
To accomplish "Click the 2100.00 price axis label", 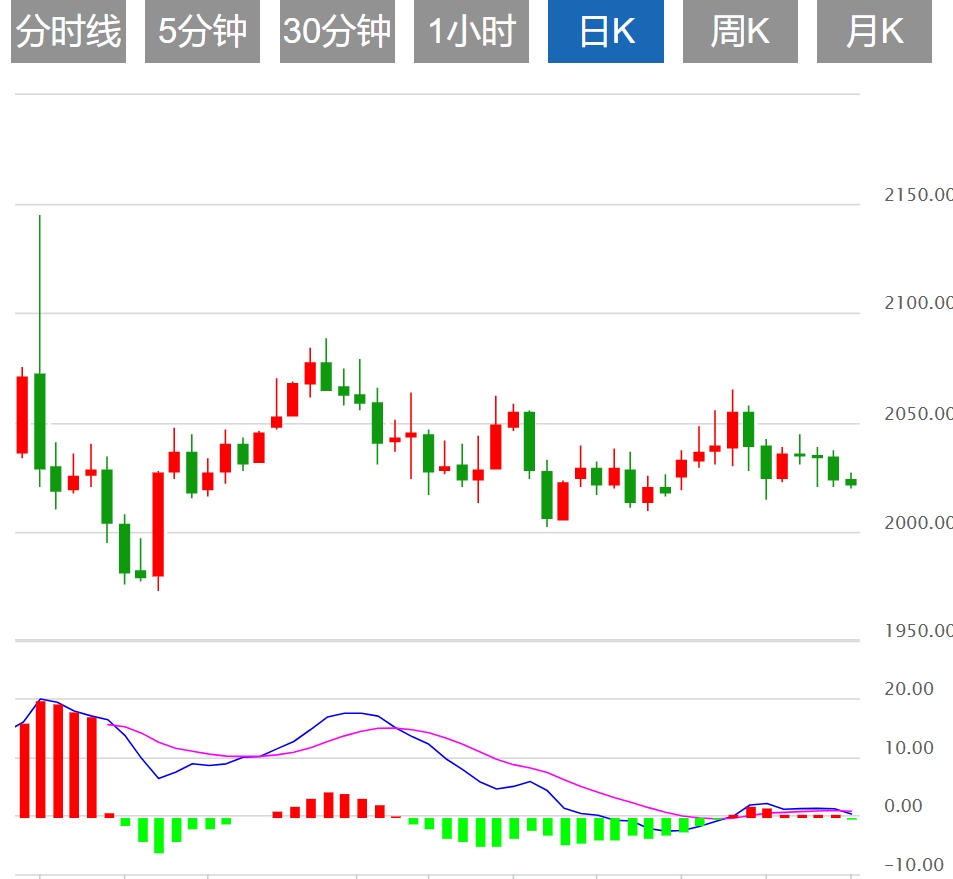I will pos(918,303).
